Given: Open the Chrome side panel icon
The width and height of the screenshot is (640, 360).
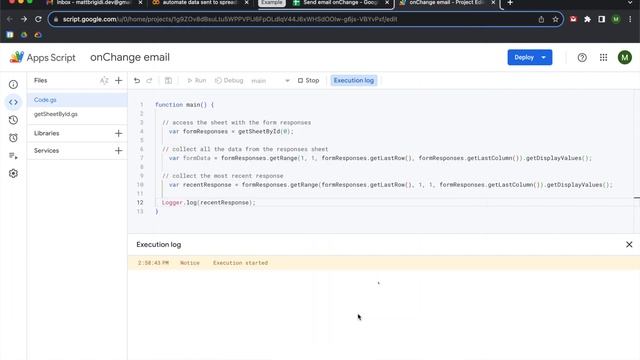Looking at the screenshot, I should click(x=602, y=19).
